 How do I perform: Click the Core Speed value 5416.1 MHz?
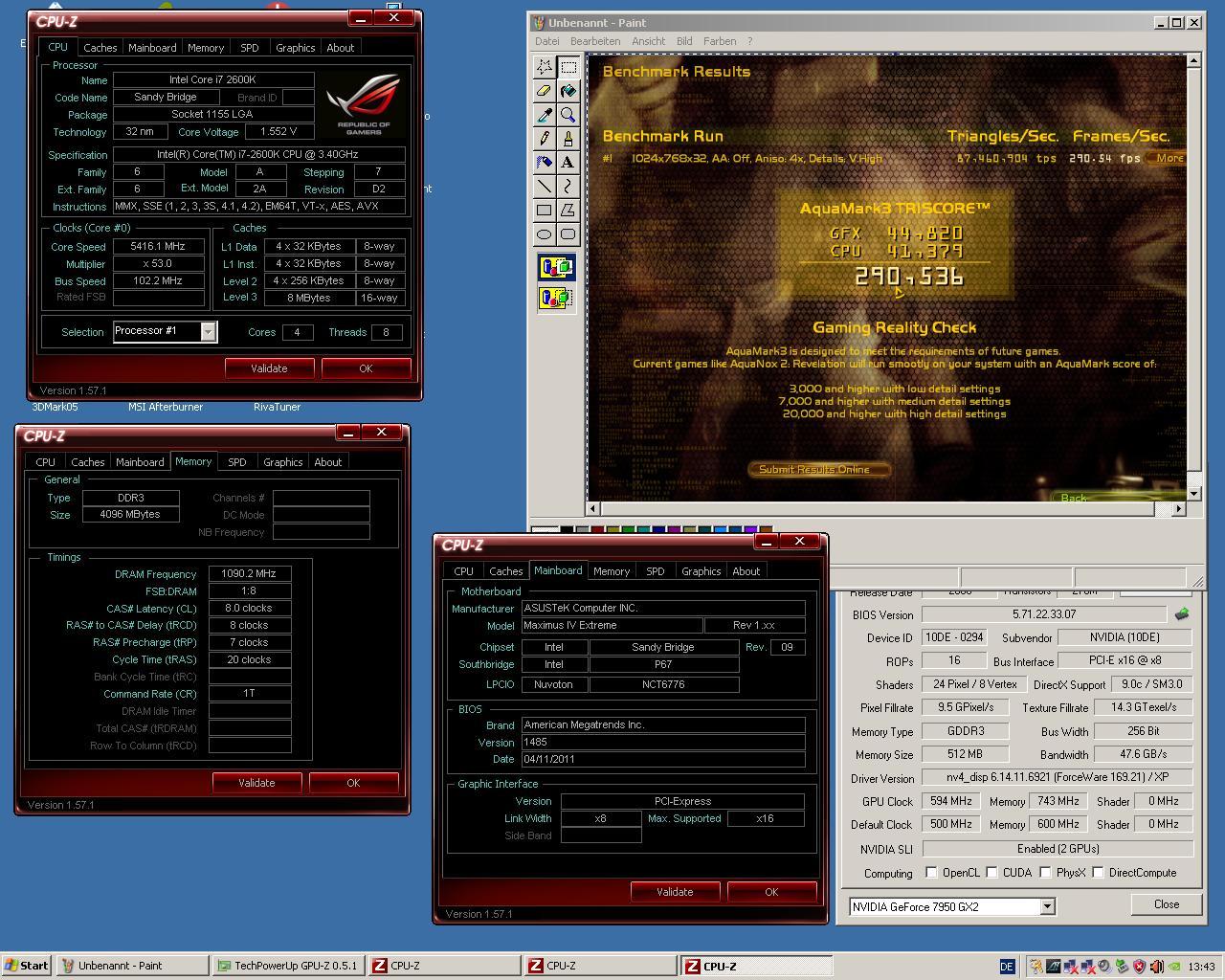tap(157, 246)
